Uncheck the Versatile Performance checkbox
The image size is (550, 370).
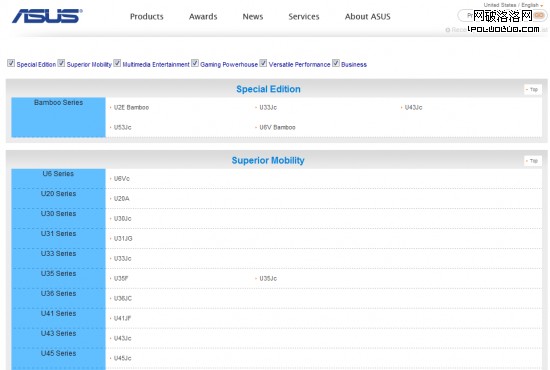pyautogui.click(x=263, y=63)
